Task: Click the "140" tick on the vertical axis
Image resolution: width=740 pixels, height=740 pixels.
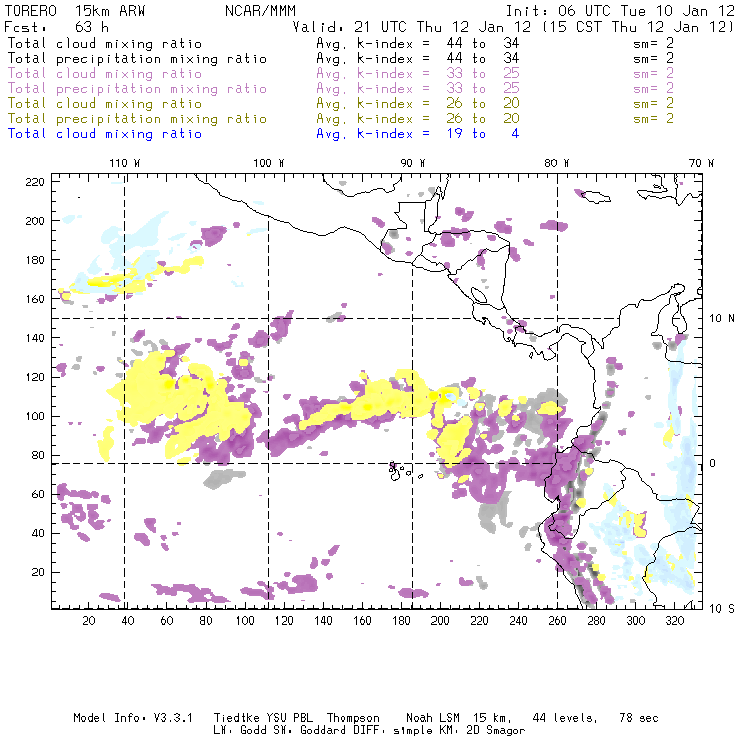Action: point(35,338)
